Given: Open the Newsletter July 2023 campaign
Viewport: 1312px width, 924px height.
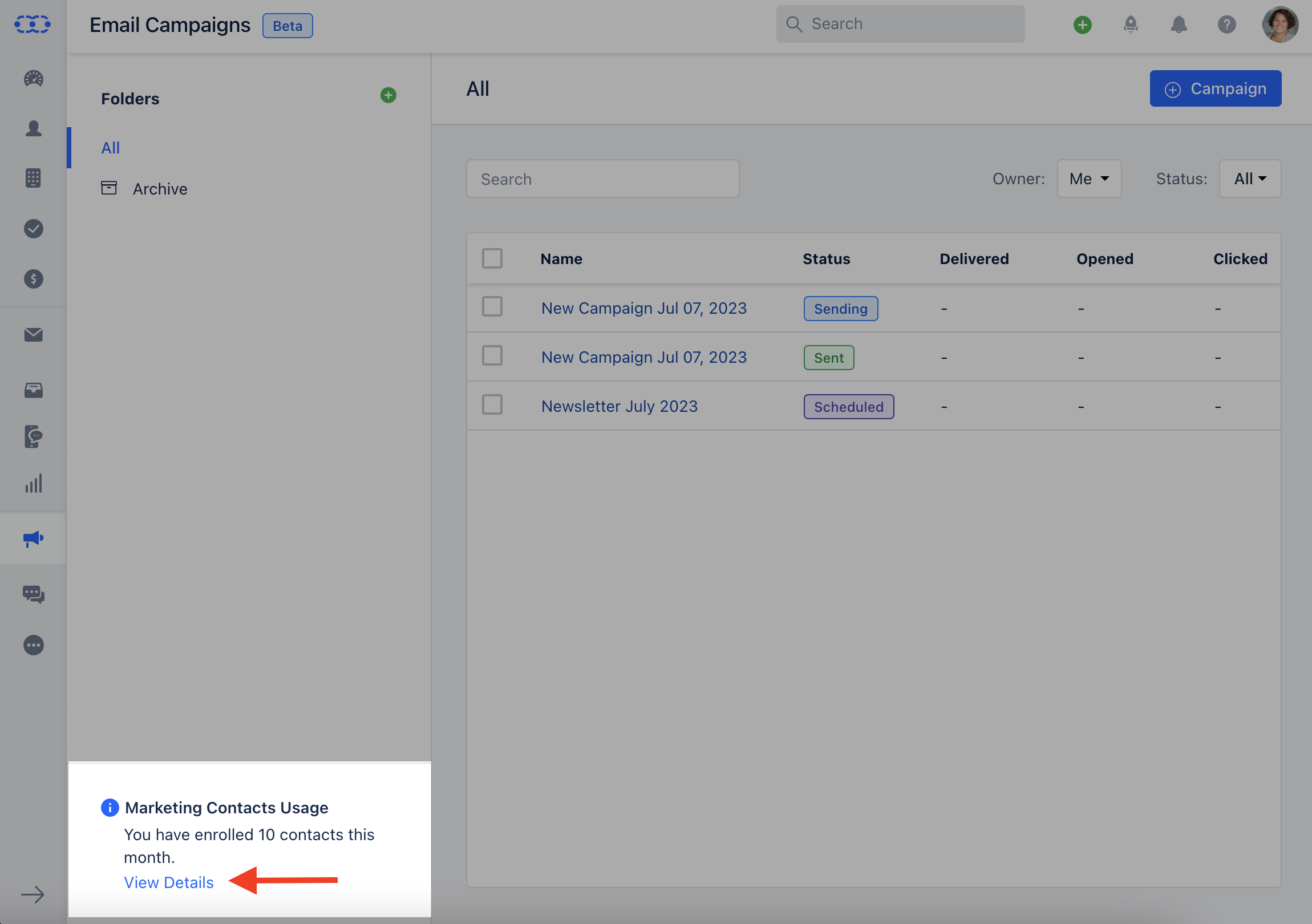Looking at the screenshot, I should point(619,407).
